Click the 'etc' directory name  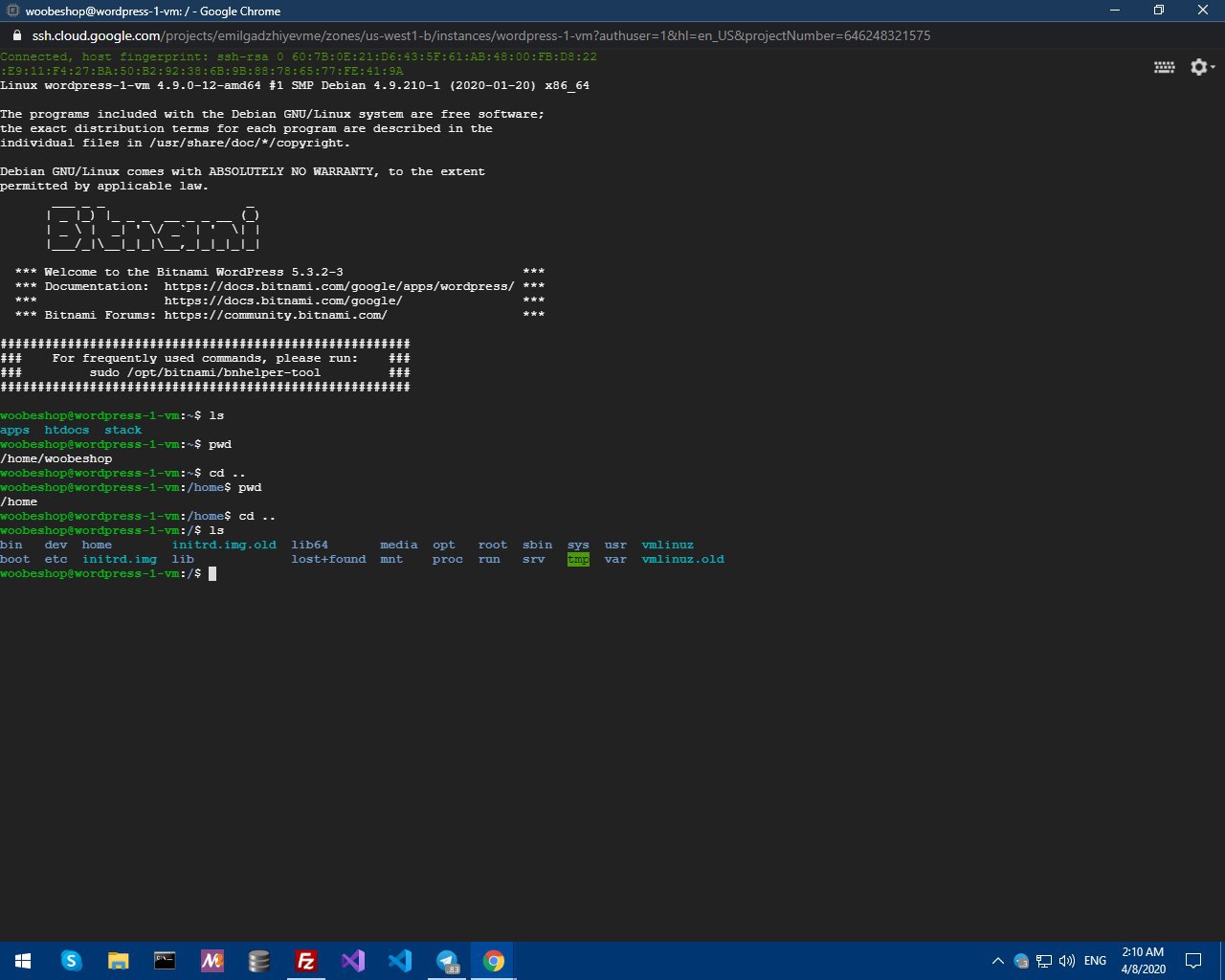tap(56, 559)
